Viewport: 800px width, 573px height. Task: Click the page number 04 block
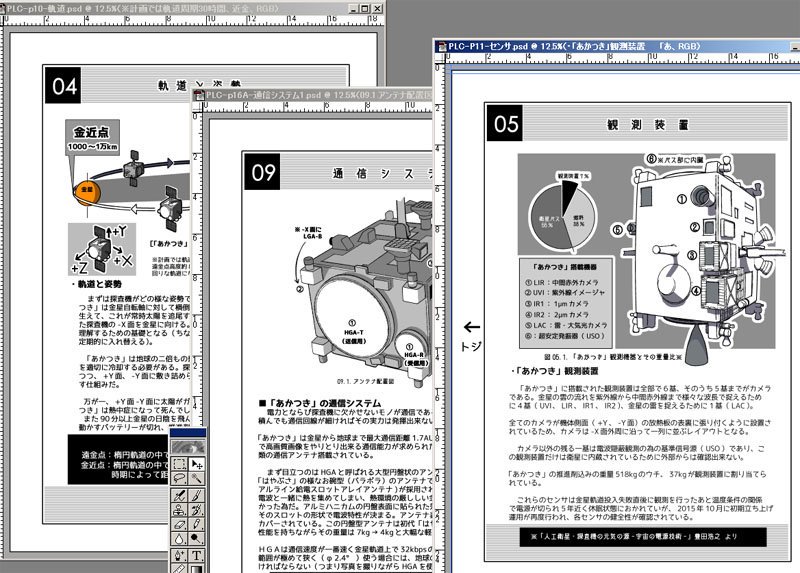[63, 85]
